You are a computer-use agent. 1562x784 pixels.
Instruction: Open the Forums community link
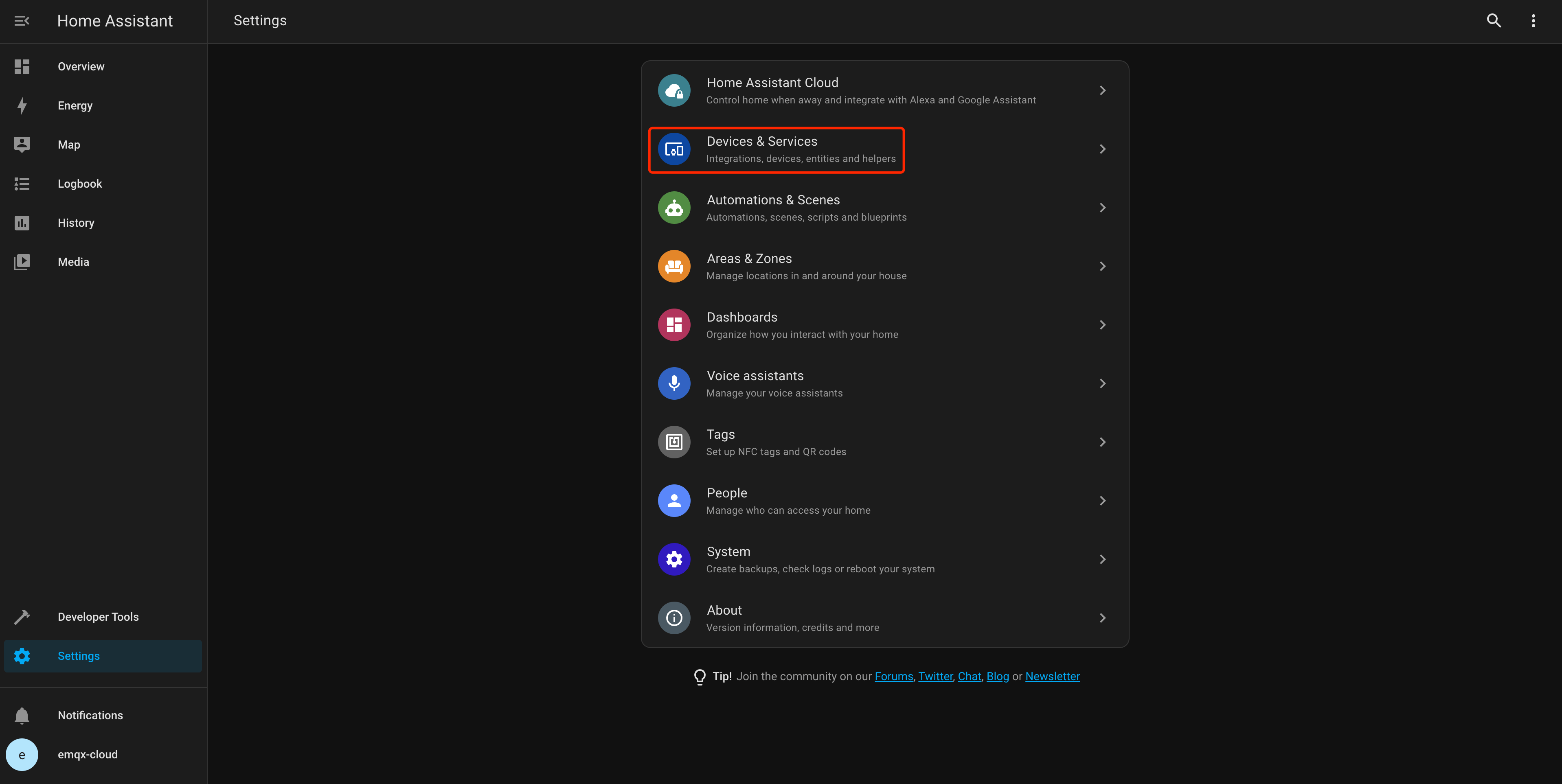click(894, 676)
